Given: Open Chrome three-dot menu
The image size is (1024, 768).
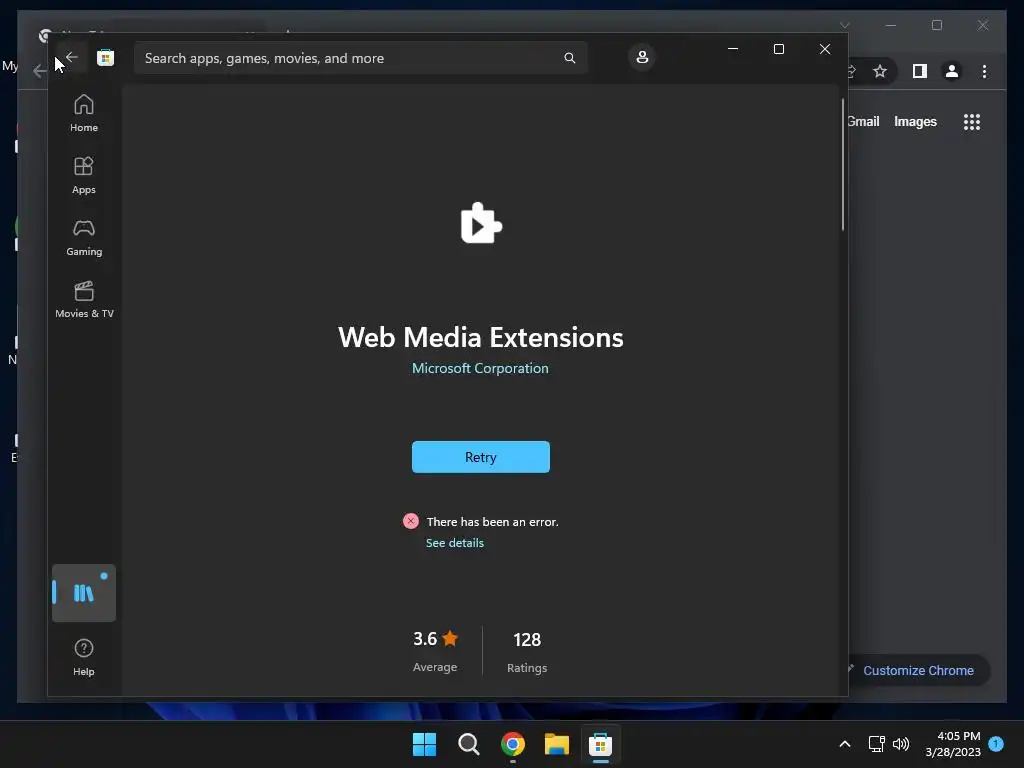Looking at the screenshot, I should click(984, 71).
